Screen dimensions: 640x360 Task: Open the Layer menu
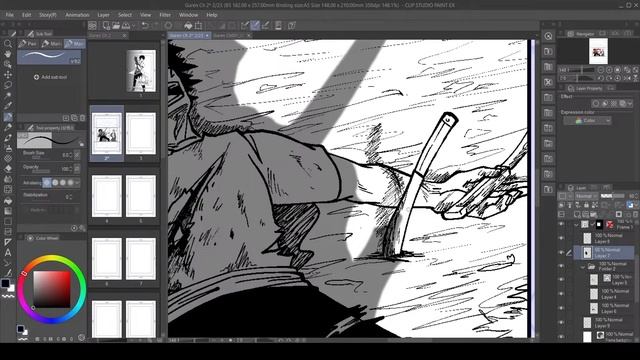(103, 15)
